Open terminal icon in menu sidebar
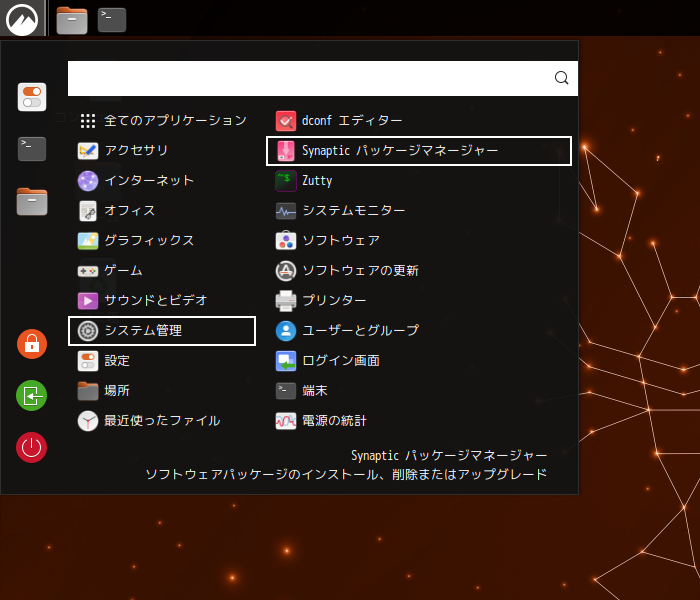This screenshot has width=700, height=600. tap(32, 149)
